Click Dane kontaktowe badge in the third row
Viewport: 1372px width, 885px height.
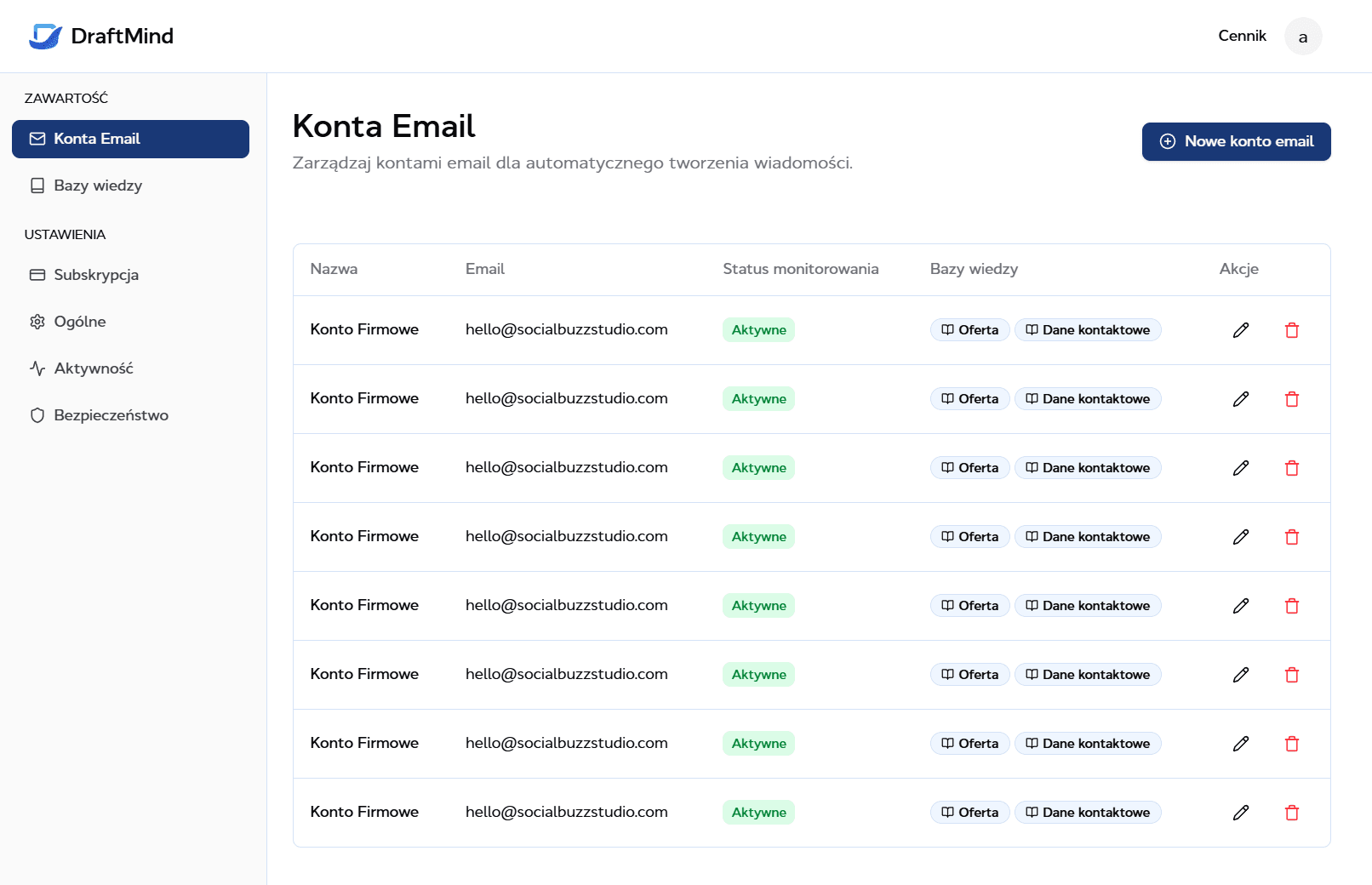1087,468
